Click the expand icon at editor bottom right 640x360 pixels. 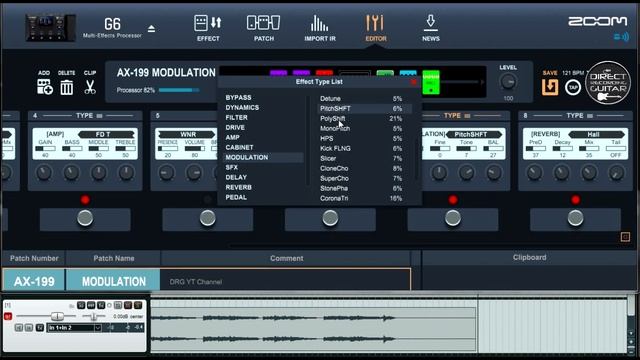[625, 237]
